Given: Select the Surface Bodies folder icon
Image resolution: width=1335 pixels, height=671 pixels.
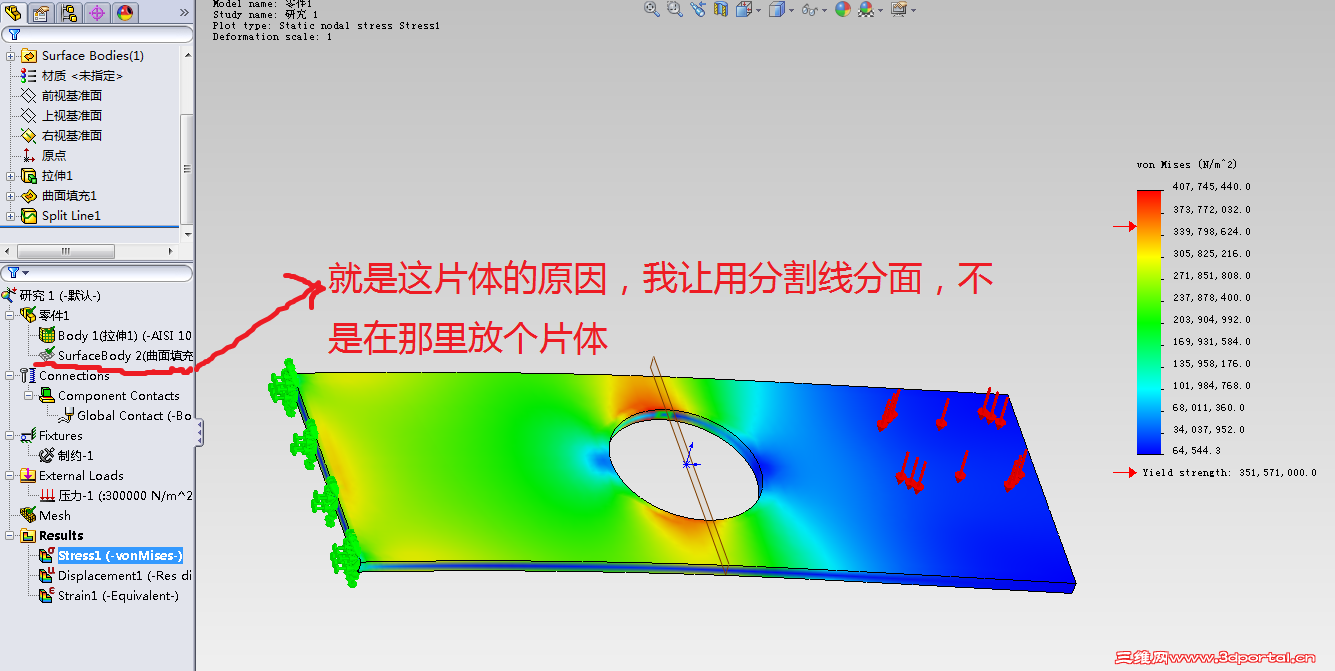Looking at the screenshot, I should coord(29,56).
